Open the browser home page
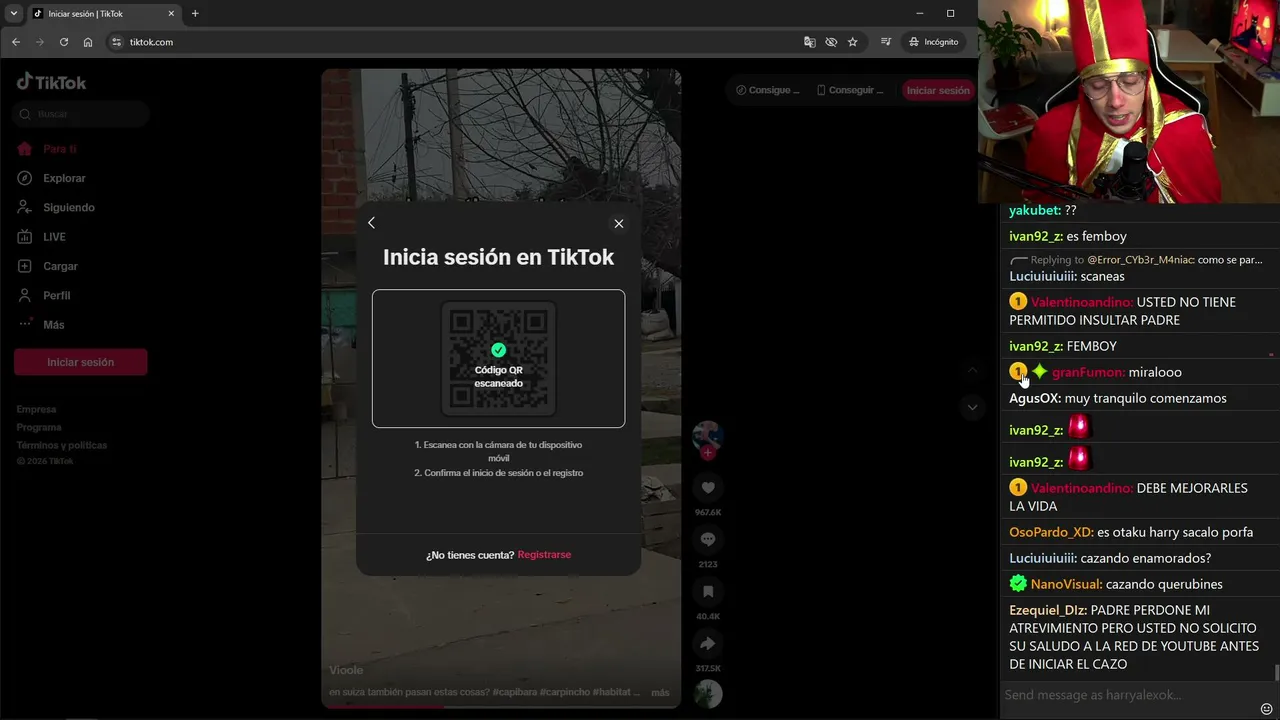This screenshot has height=720, width=1280. [88, 42]
